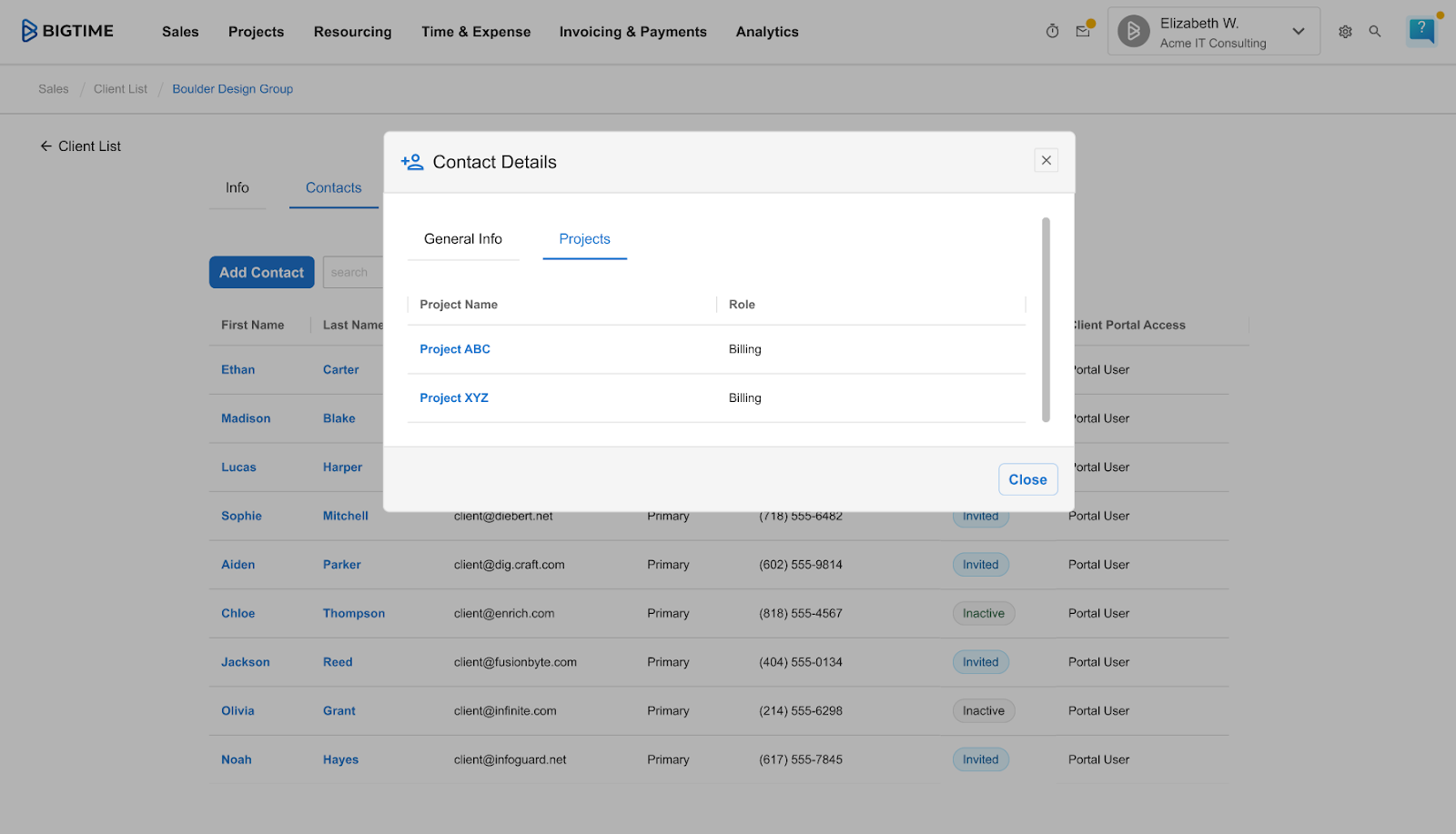The image size is (1456, 834).
Task: Click the add-contact icon in Contact Details header
Action: pos(412,161)
